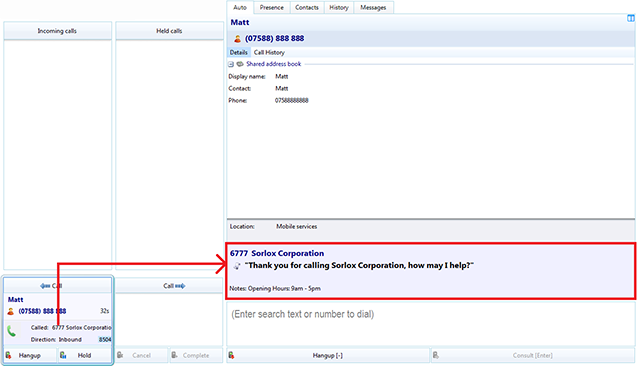Click the phone value 07588888888
The image size is (639, 366).
292,100
